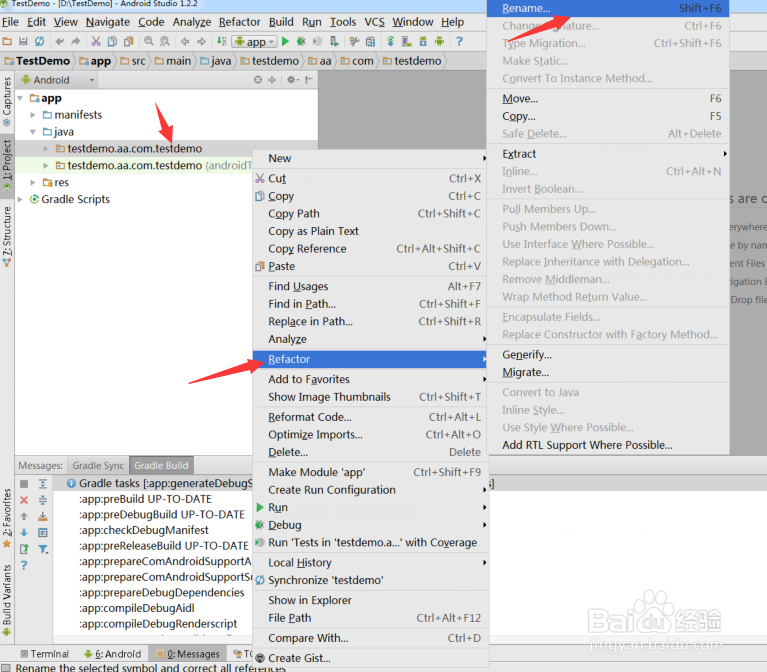The width and height of the screenshot is (767, 672).
Task: Click the Debug app bug icon
Action: (x=301, y=42)
